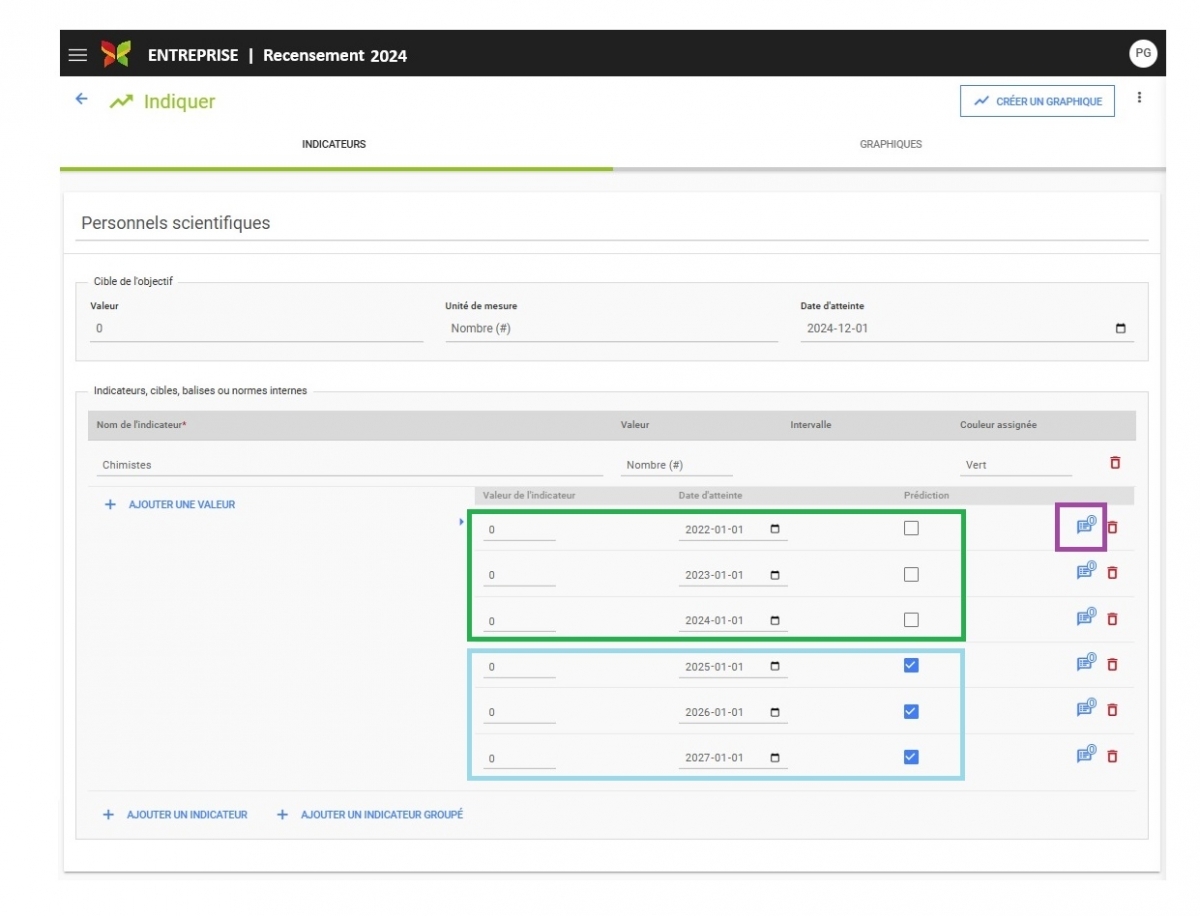Click AJOUTER UN INDICATEUR GROUPÉ
Image resolution: width=1200 pixels, height=916 pixels.
tap(370, 815)
